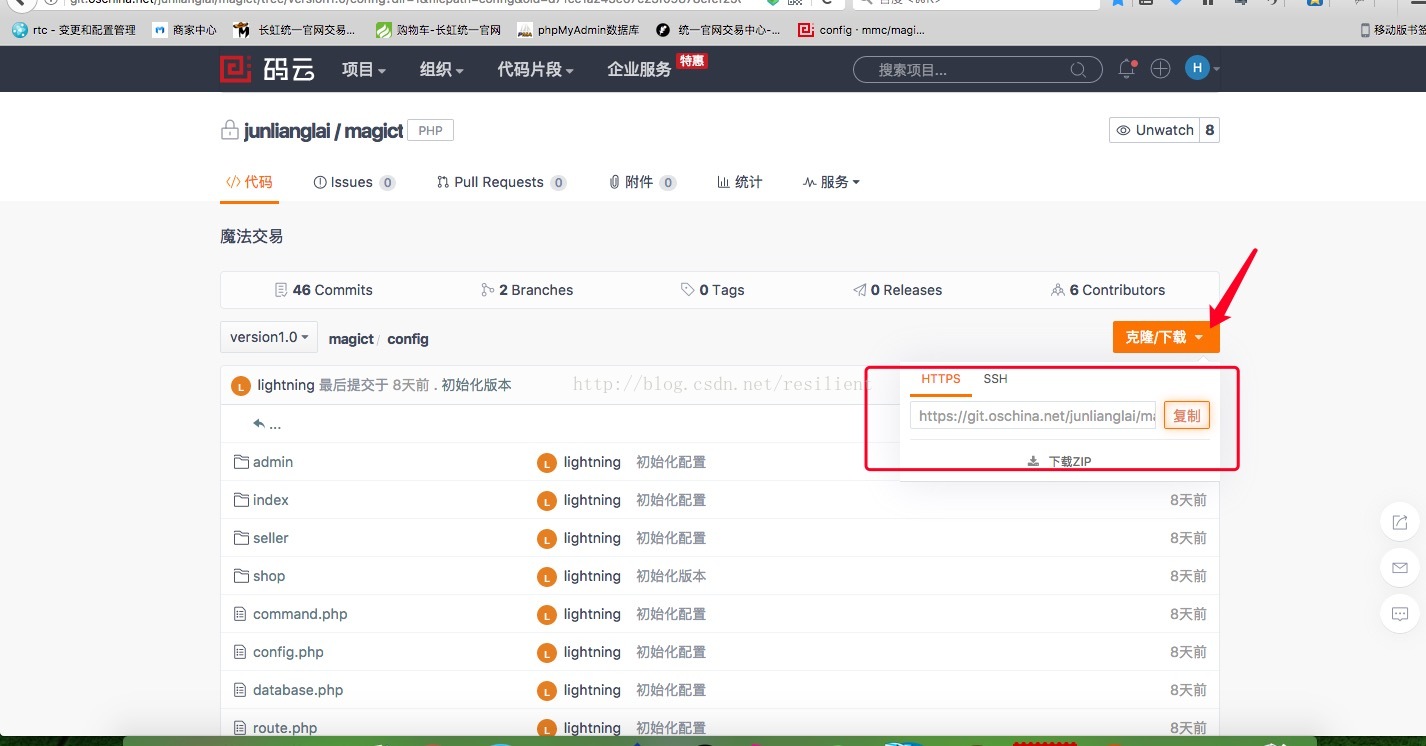
Task: Click the lightning avatar in commit header
Action: [x=240, y=386]
